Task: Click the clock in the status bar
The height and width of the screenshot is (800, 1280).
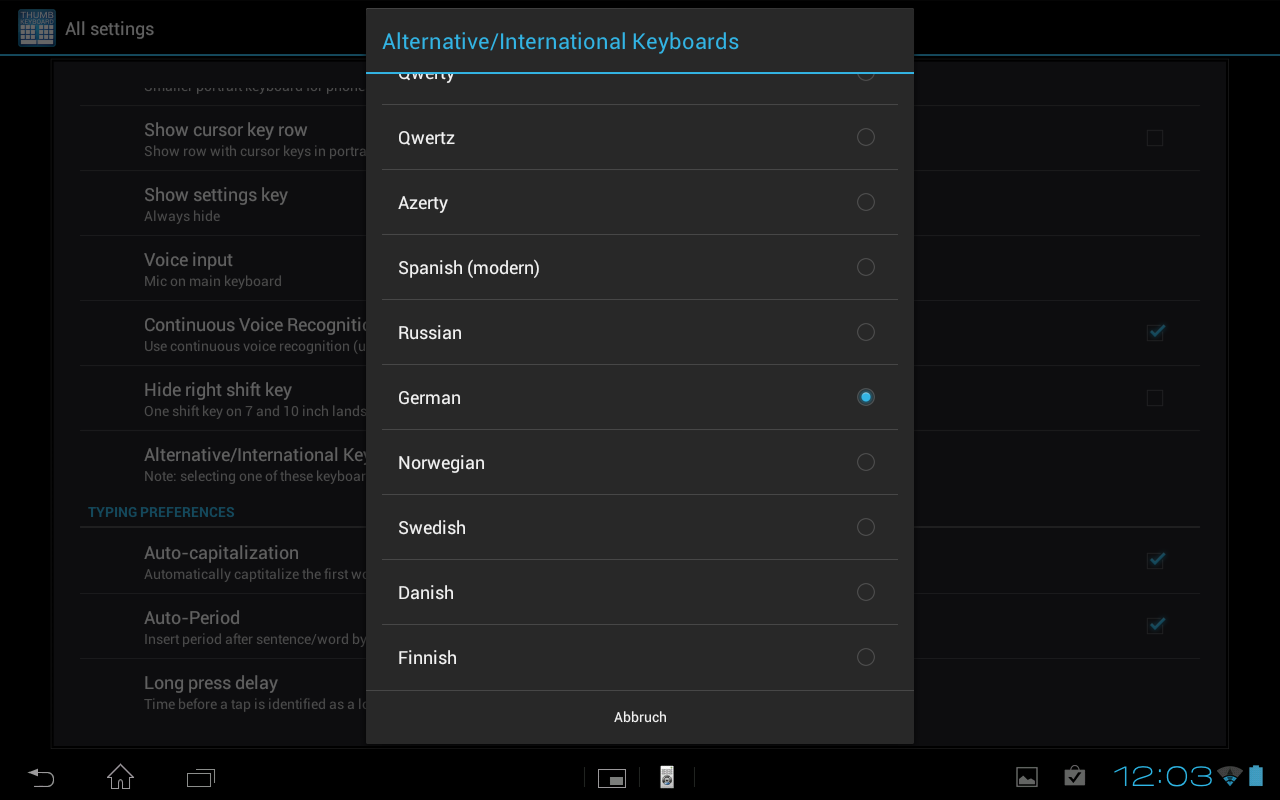Action: click(1158, 776)
